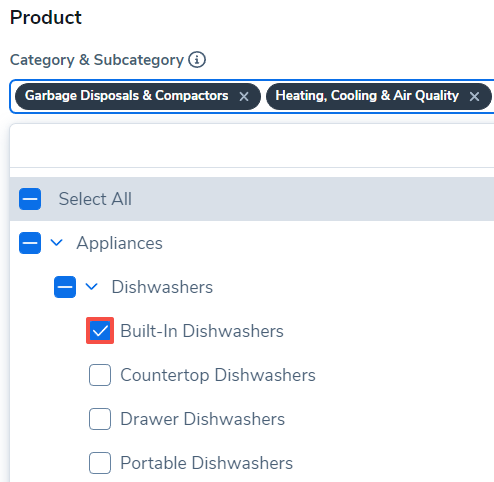The width and height of the screenshot is (494, 482).
Task: Toggle the Select All checkbox
Action: point(30,199)
